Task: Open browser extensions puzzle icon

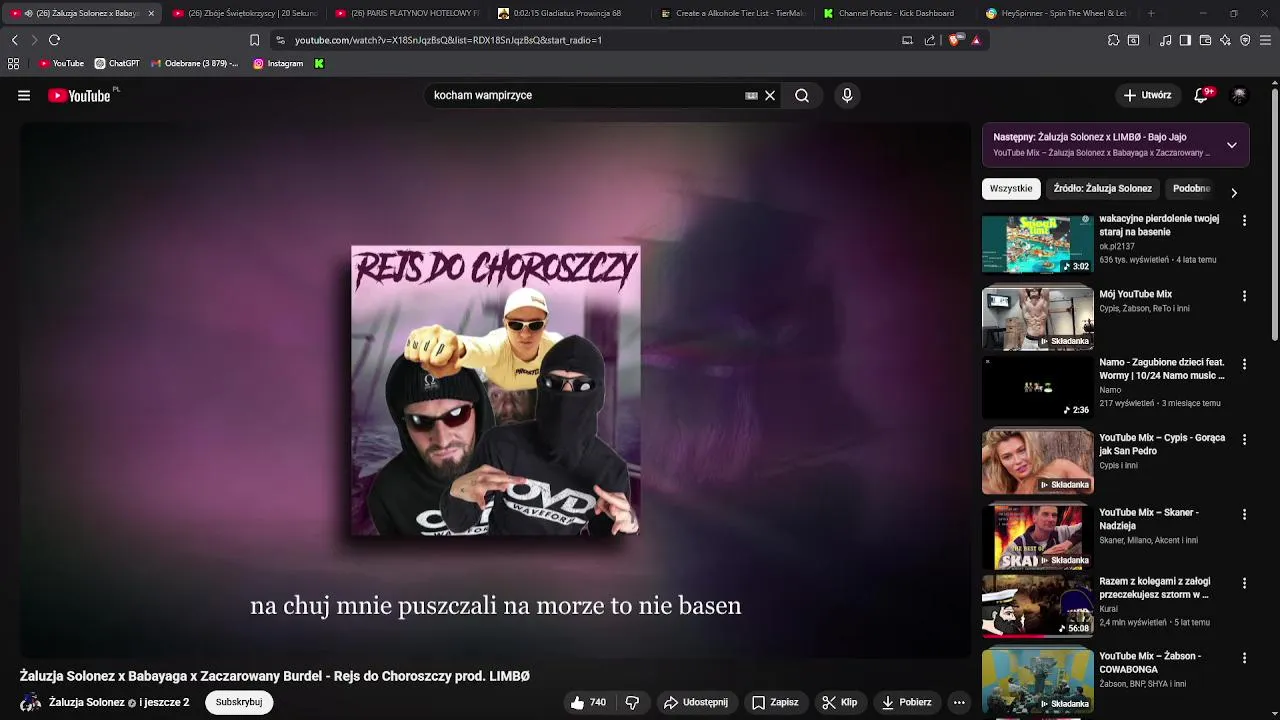Action: (x=1113, y=40)
